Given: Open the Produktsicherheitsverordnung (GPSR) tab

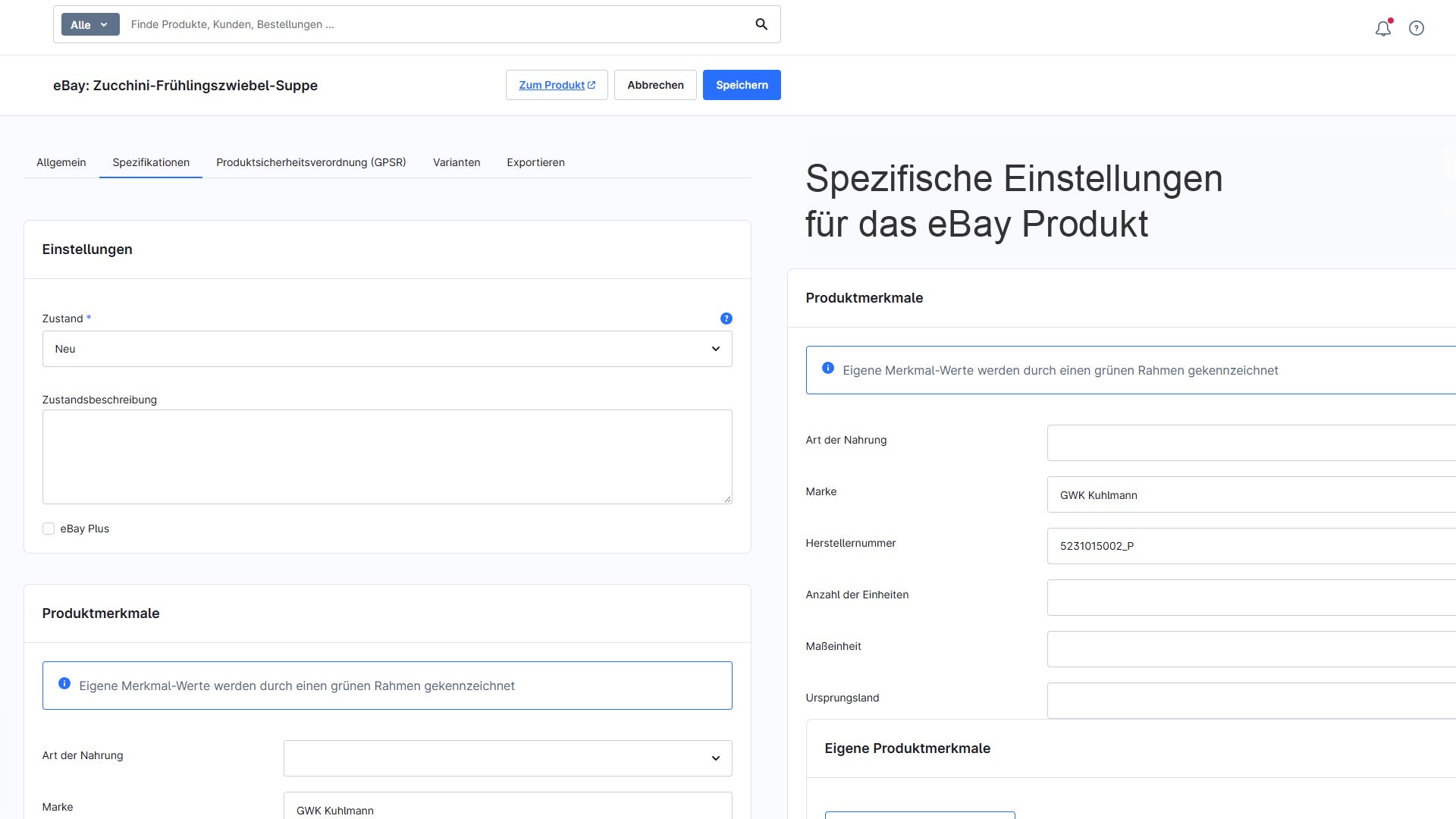Looking at the screenshot, I should tap(311, 162).
